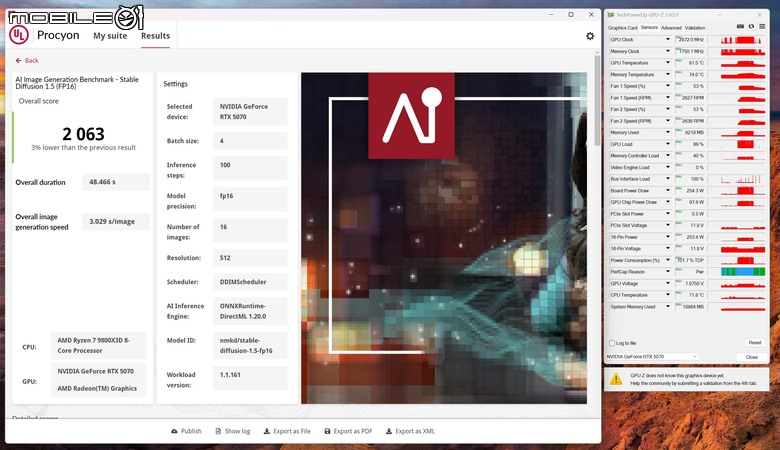Click the DDIMScheduler value field
The image size is (780, 450).
coord(250,281)
